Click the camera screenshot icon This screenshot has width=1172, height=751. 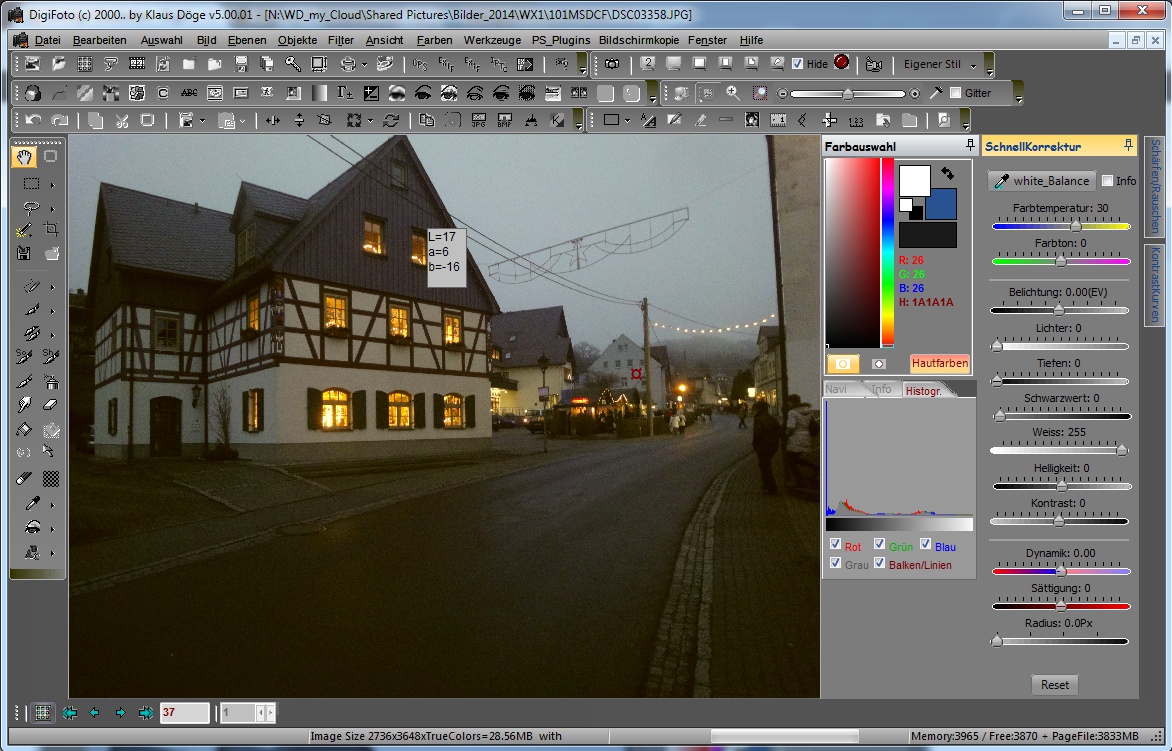tap(612, 64)
